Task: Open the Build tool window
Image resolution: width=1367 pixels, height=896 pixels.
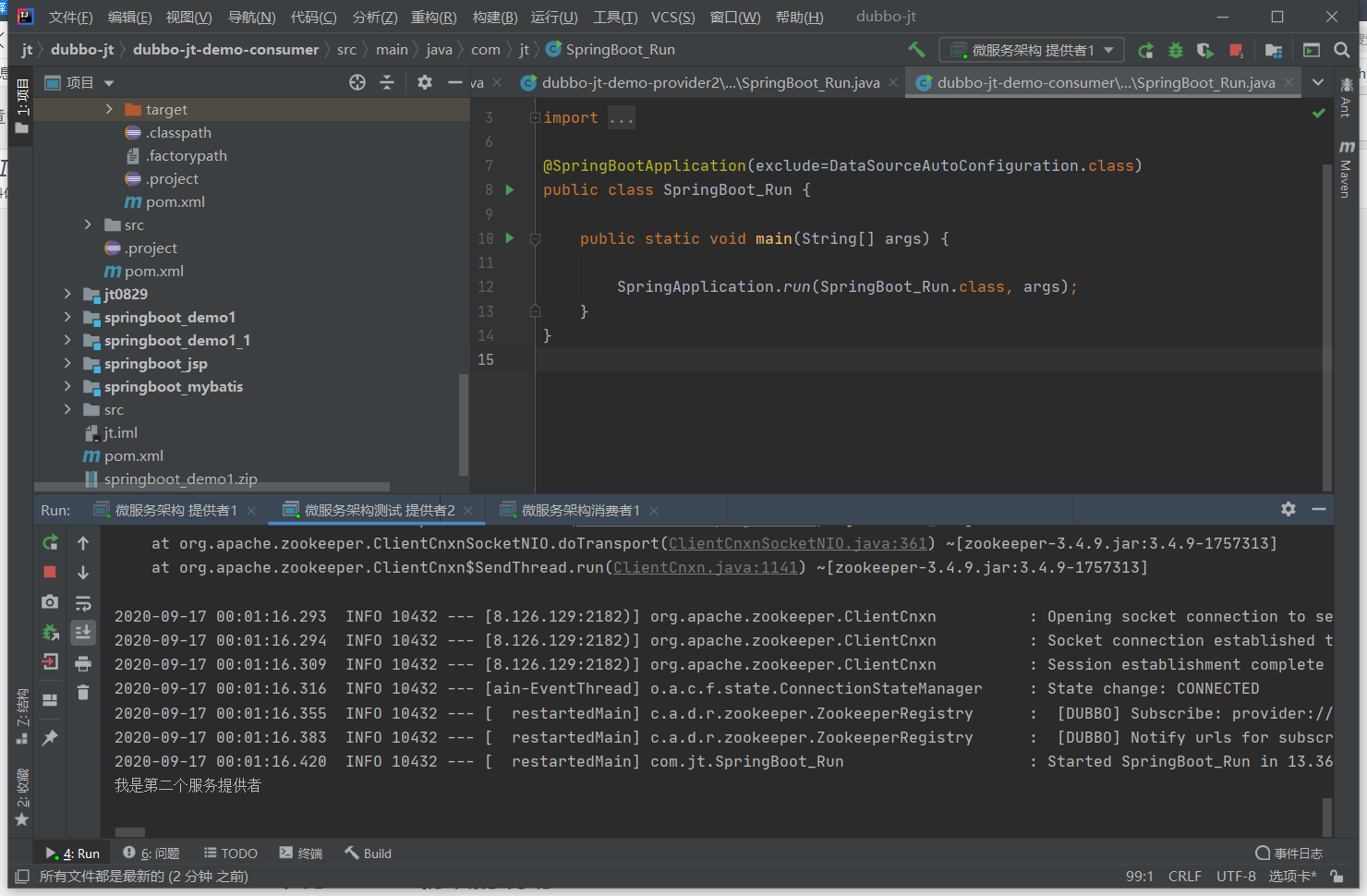Action: coord(368,853)
